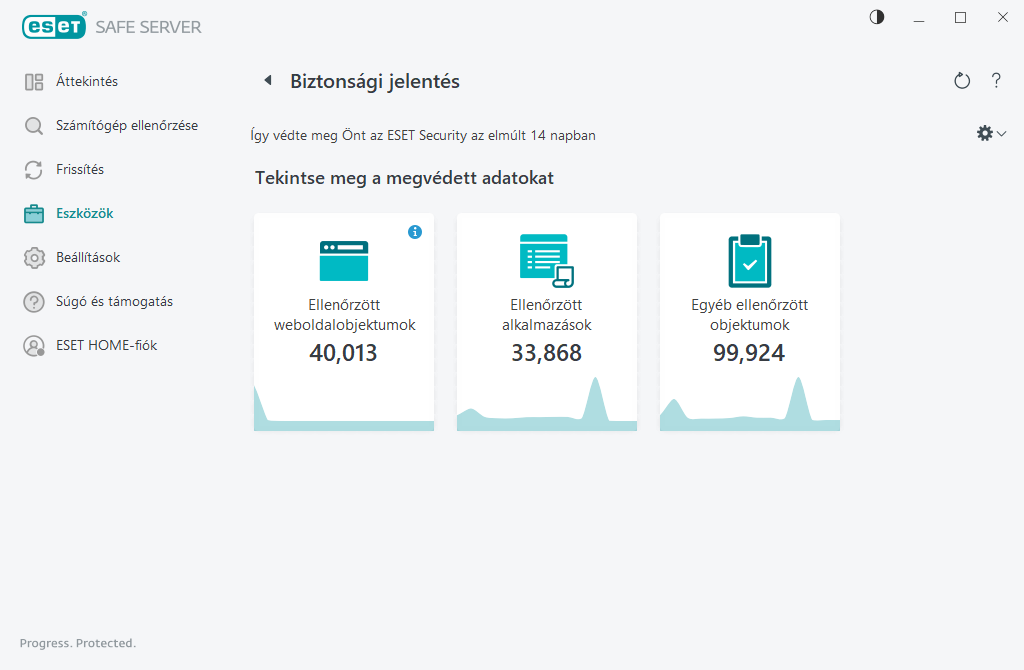
Task: Refresh the security report
Action: 962,81
